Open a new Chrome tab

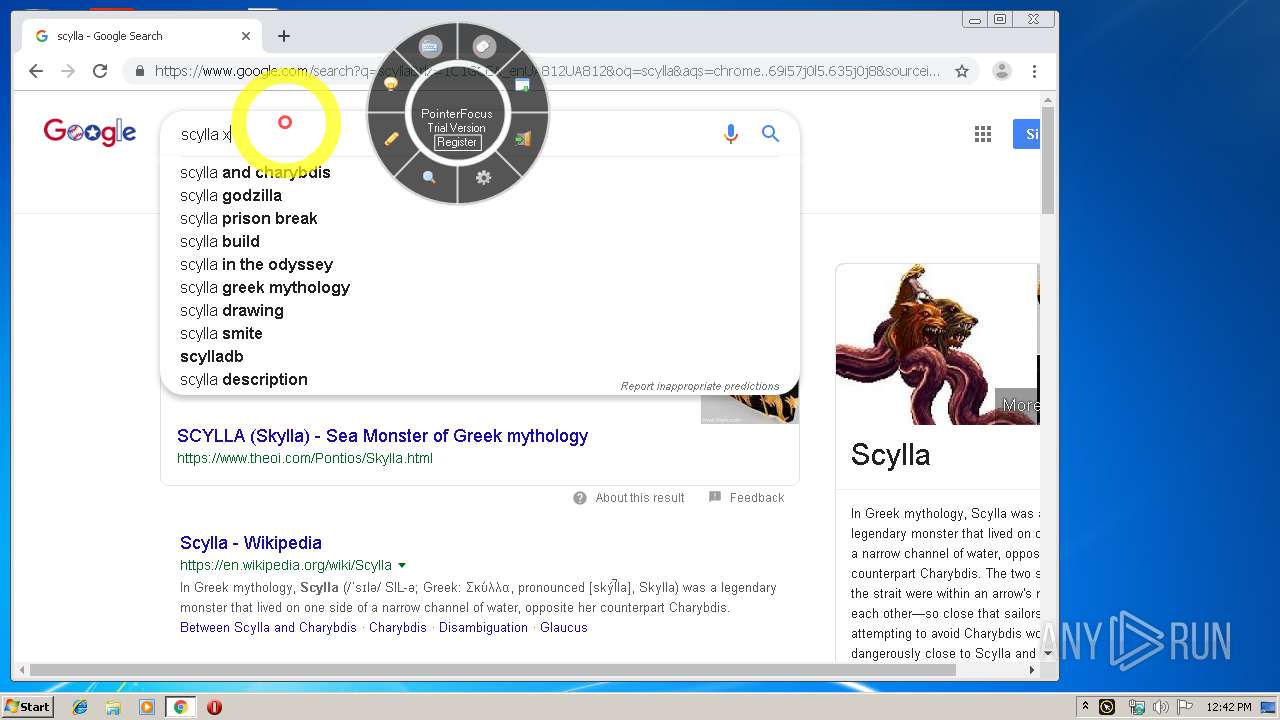point(284,36)
